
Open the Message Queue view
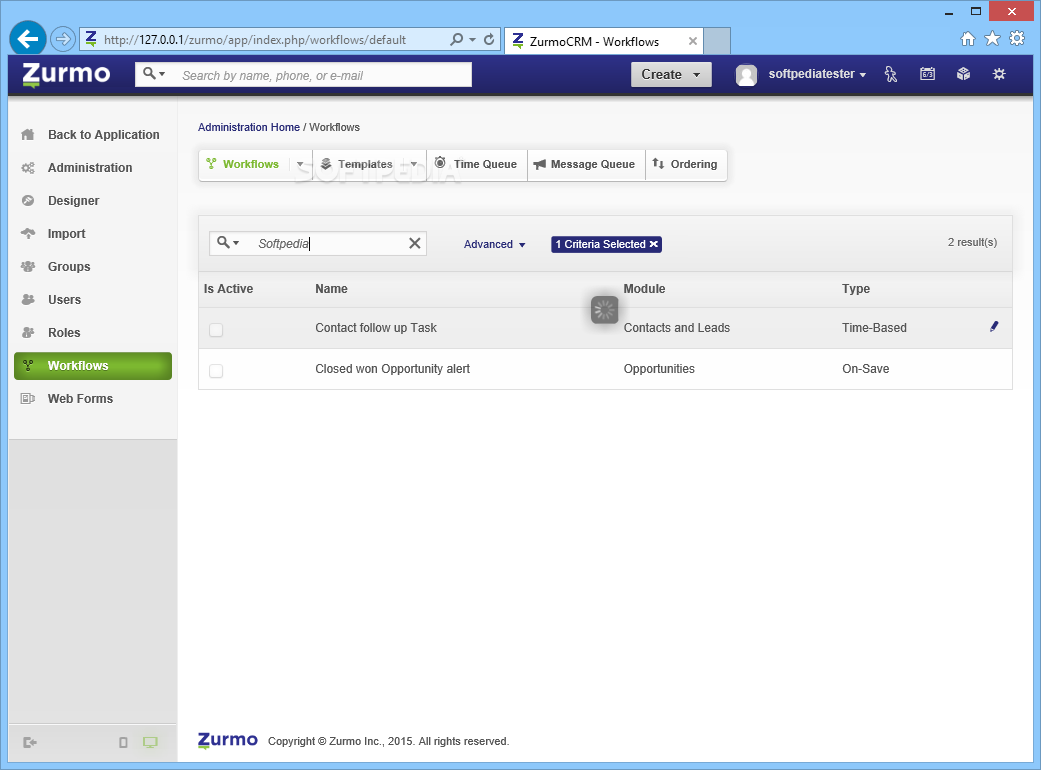tap(586, 164)
